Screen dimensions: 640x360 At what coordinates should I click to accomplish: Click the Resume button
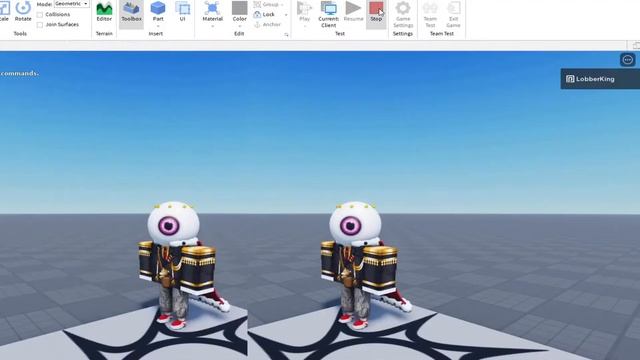pos(353,11)
